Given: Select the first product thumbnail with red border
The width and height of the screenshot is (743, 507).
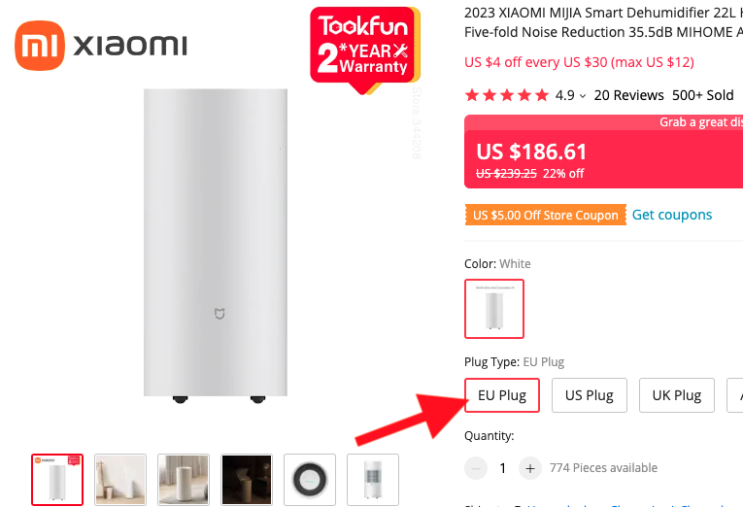Looking at the screenshot, I should click(x=58, y=480).
